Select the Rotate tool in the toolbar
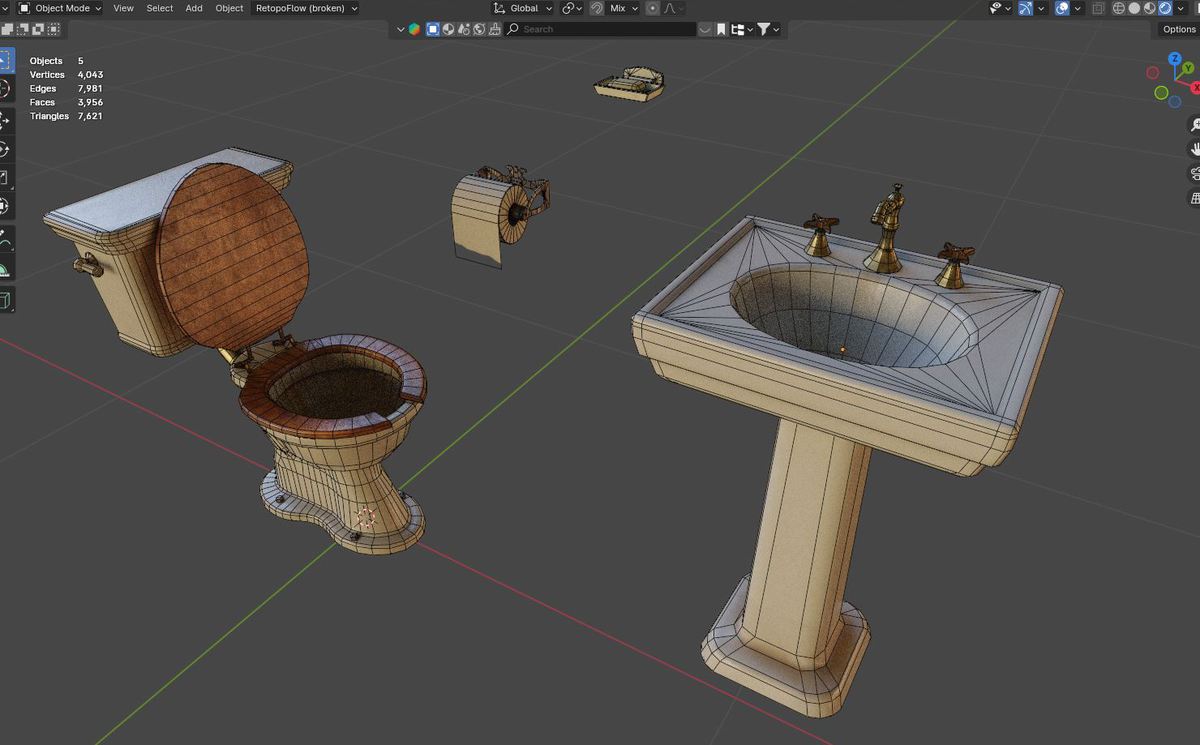1200x745 pixels. pos(4,149)
